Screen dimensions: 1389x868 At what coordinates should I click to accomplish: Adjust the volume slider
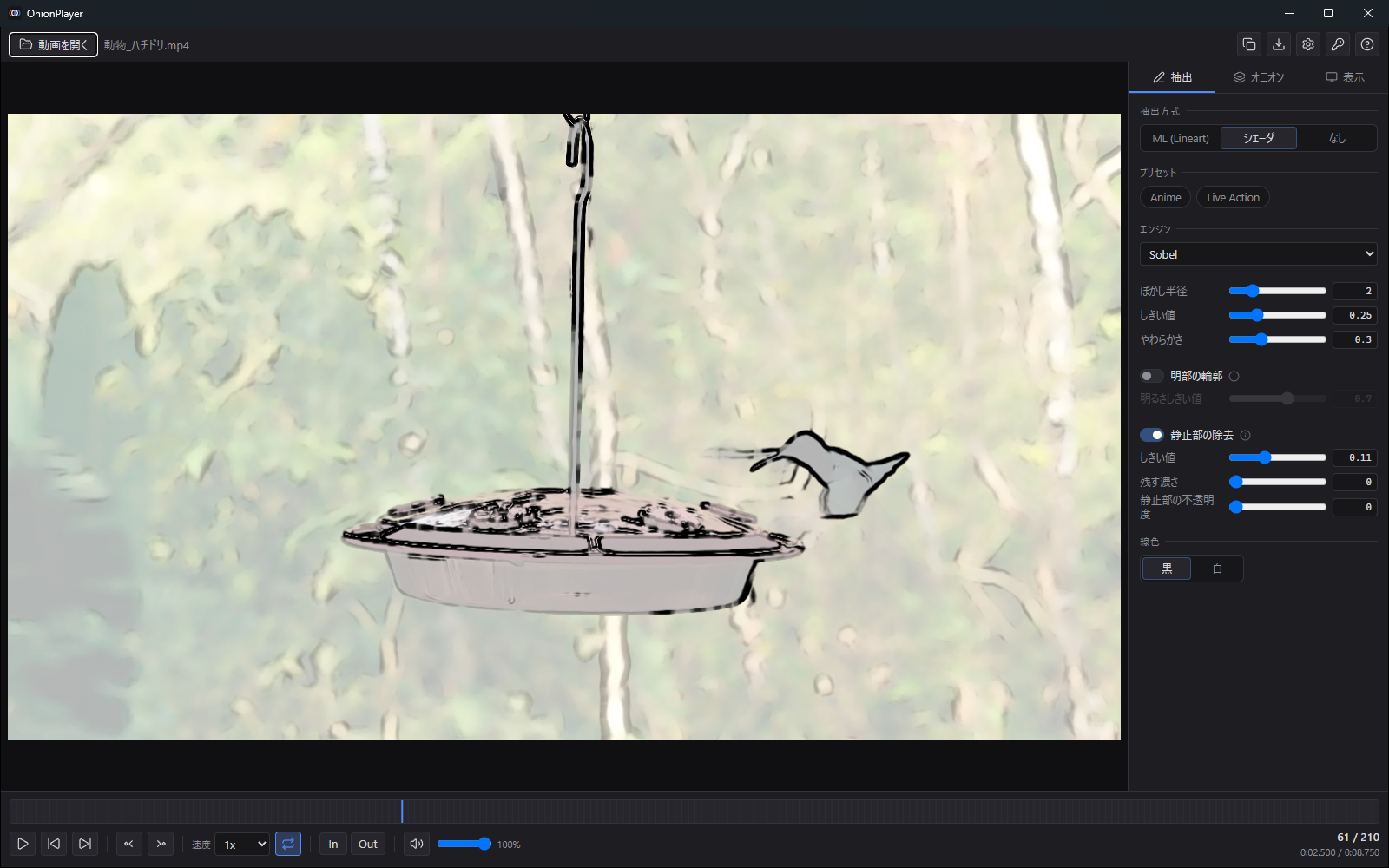pos(464,844)
